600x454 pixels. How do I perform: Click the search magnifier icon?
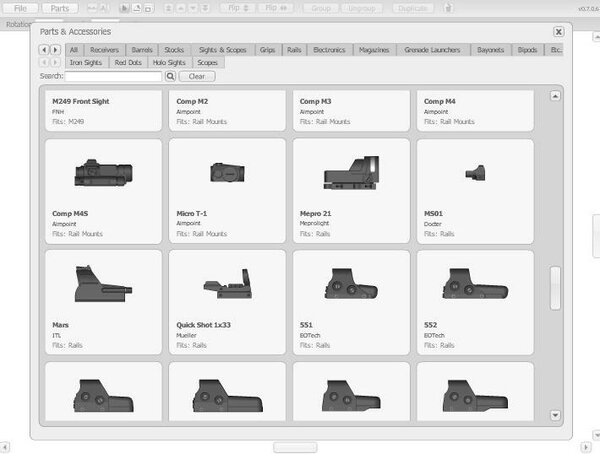(x=171, y=76)
